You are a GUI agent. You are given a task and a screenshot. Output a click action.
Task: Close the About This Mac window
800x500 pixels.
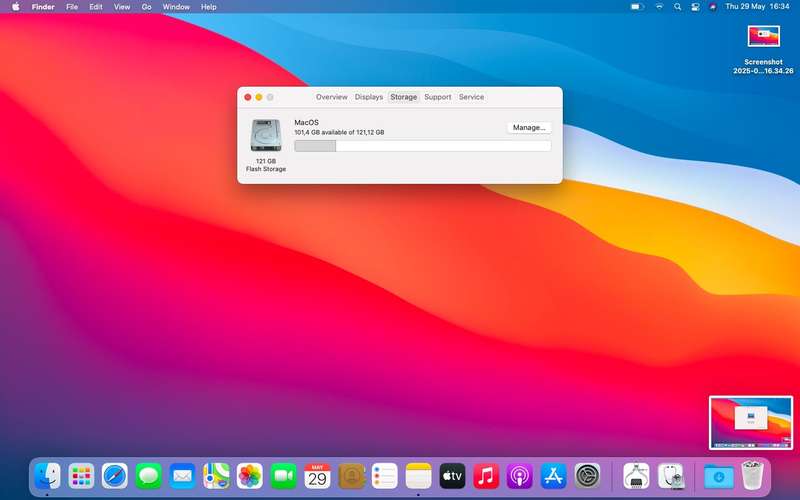coord(248,97)
